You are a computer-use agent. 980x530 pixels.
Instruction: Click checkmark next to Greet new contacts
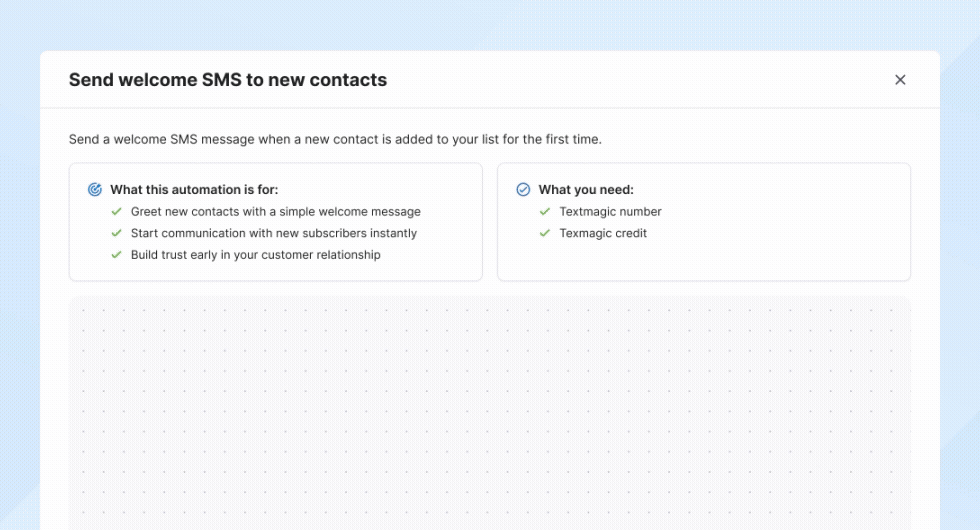[117, 212]
